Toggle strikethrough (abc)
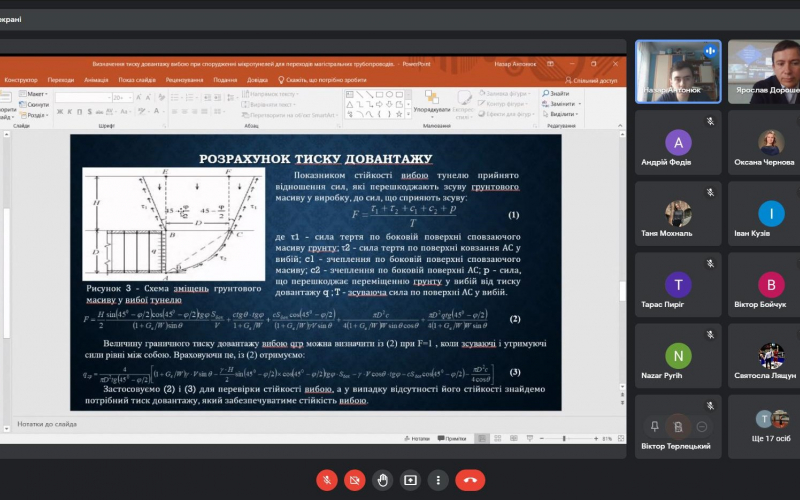The image size is (800, 500). pyautogui.click(x=99, y=112)
